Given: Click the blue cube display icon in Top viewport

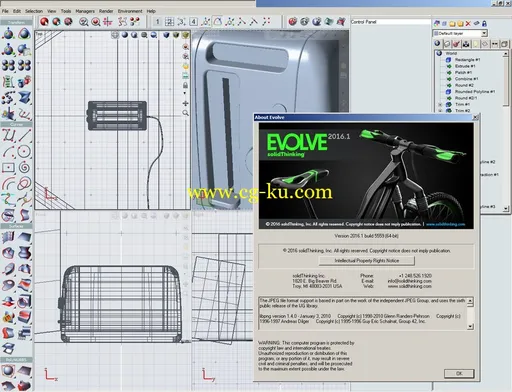Looking at the screenshot, I should 166,35.
